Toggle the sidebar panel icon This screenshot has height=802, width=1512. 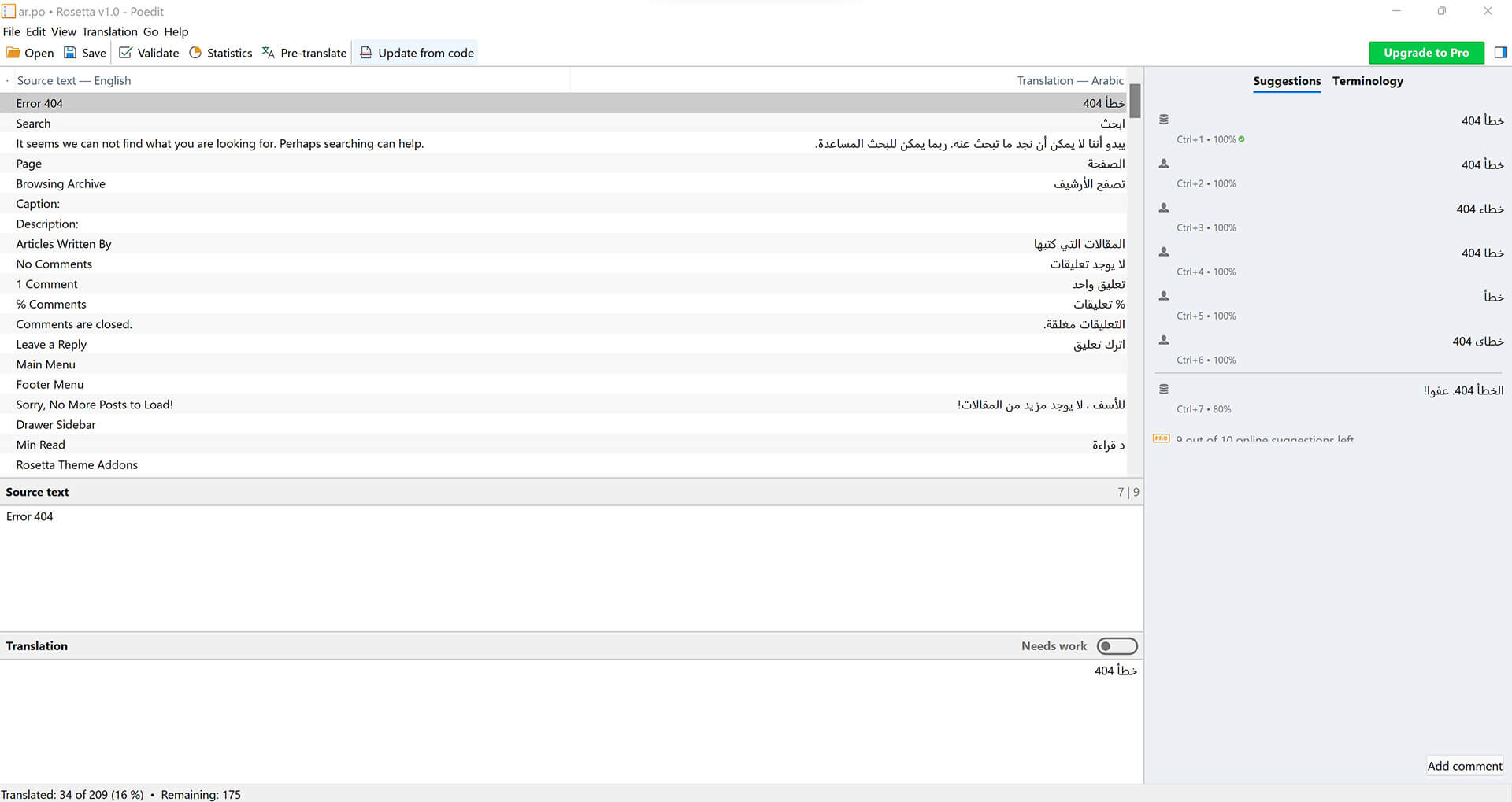(1500, 53)
